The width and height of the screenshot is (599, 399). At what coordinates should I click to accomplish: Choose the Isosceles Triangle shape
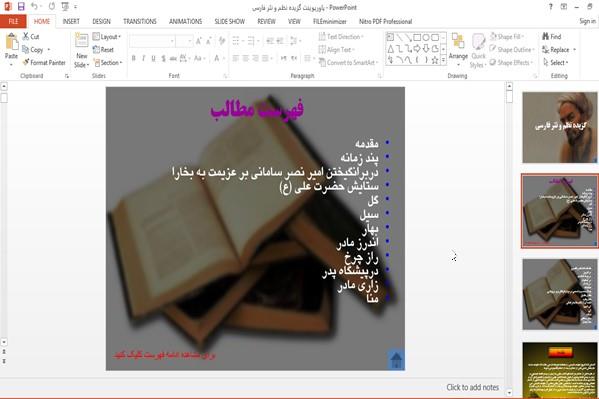click(390, 49)
